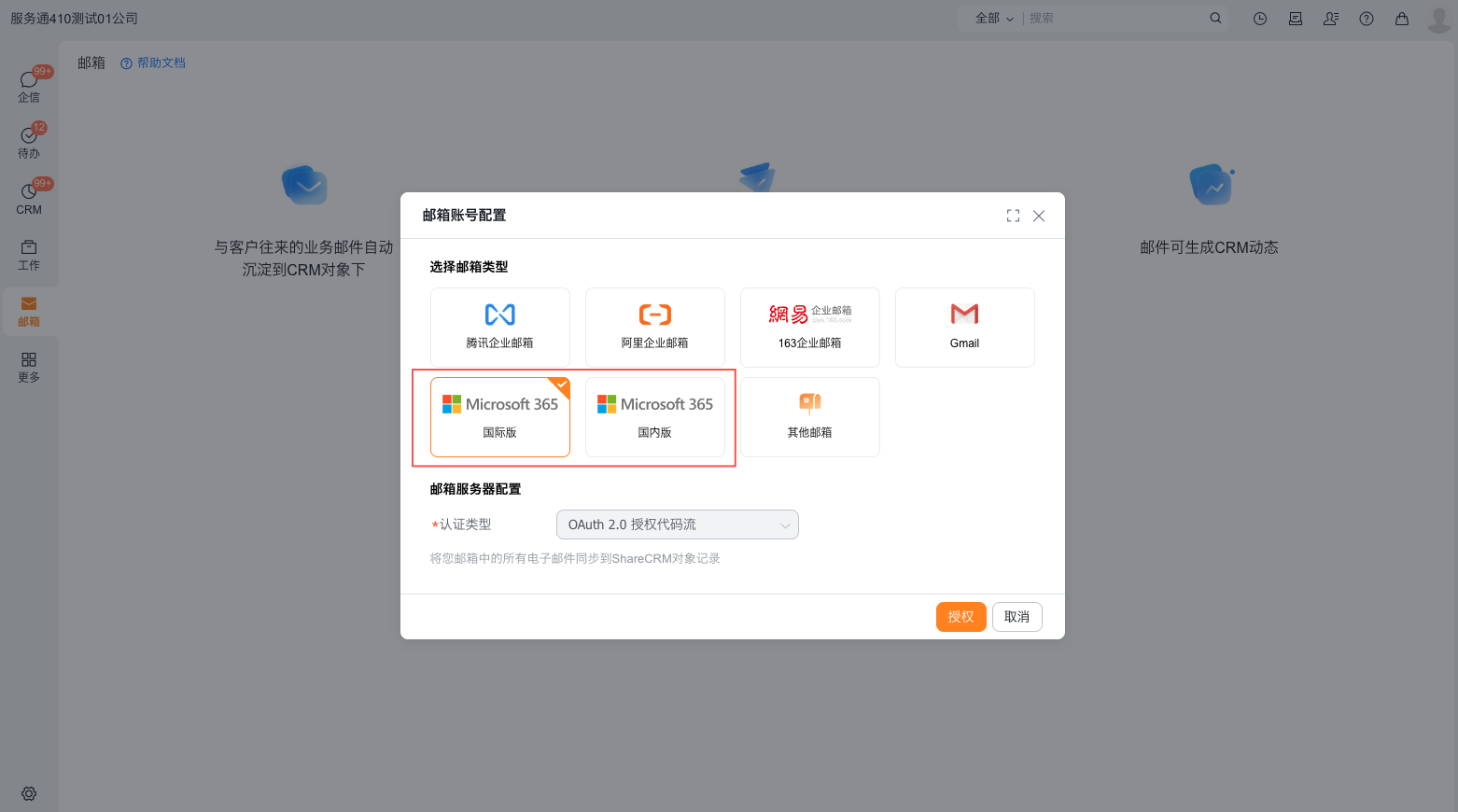Click the orange 授权 button
This screenshot has height=812, width=1458.
pyautogui.click(x=960, y=617)
